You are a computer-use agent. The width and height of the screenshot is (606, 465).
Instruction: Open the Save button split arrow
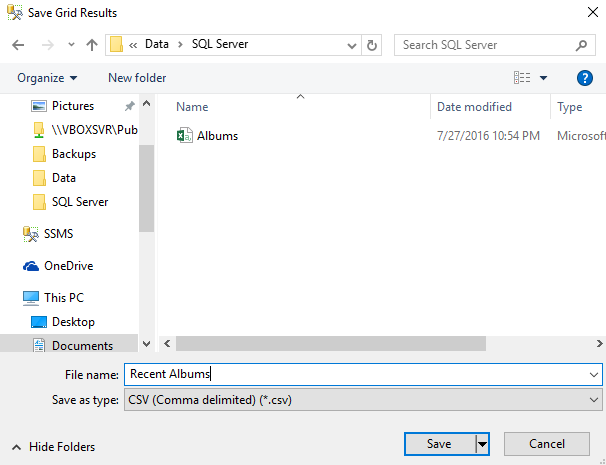point(482,444)
